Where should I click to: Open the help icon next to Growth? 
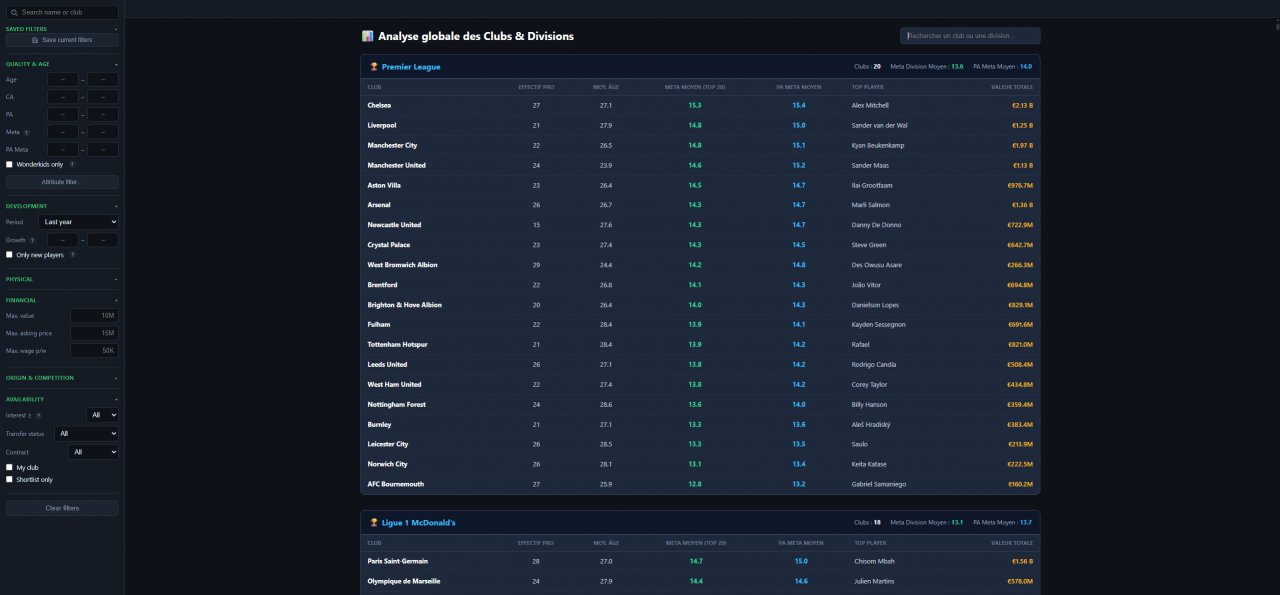33,240
